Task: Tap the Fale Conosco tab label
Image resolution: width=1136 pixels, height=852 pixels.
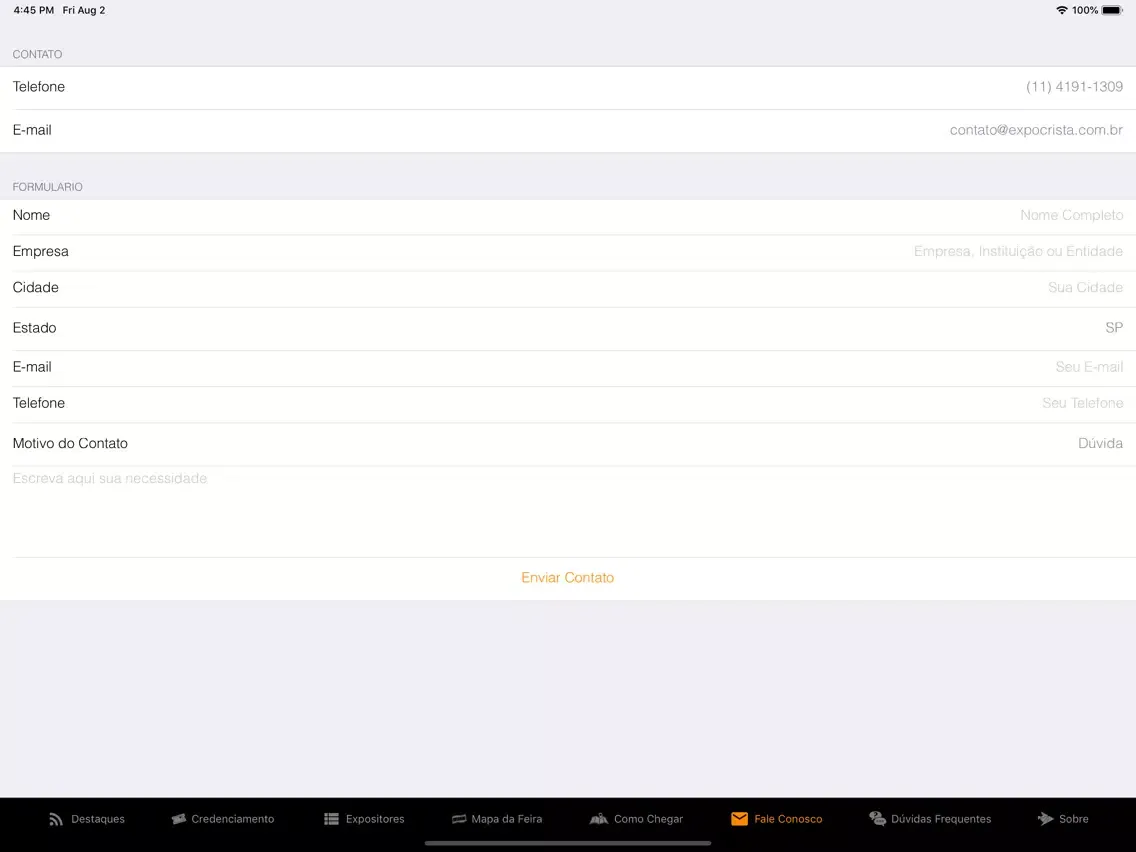Action: (788, 819)
